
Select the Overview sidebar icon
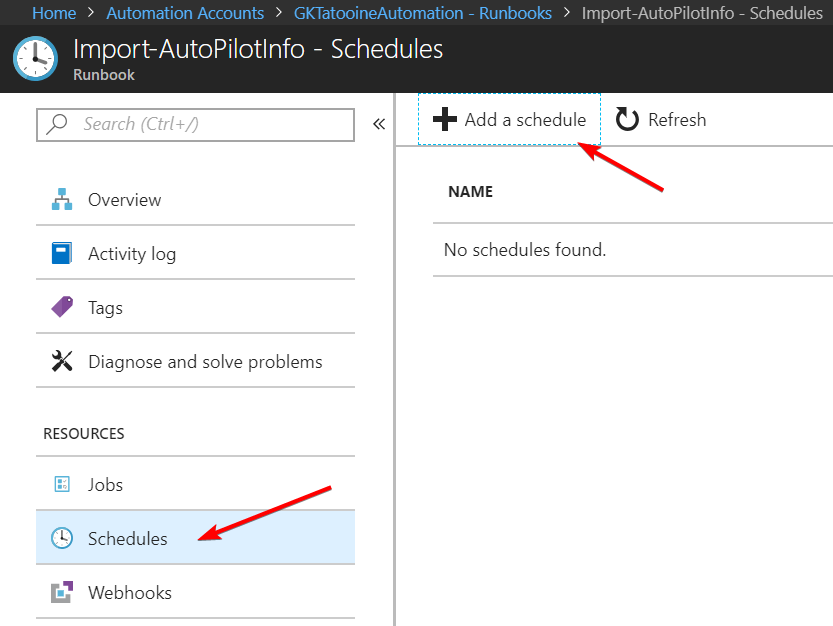(x=61, y=199)
